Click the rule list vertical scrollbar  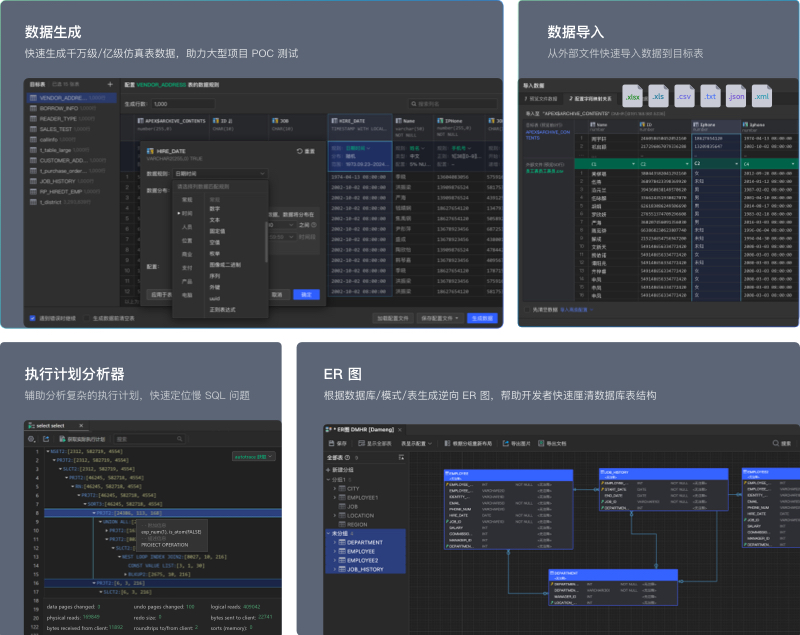click(266, 241)
